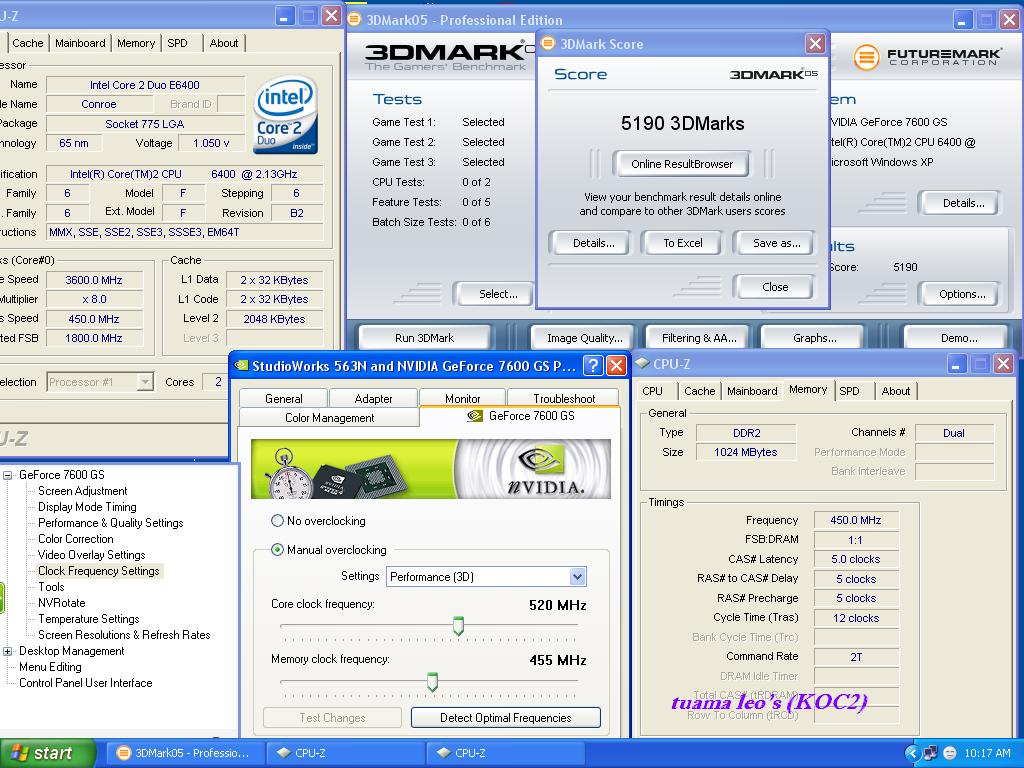Open the General tab in StudioWorks dialog

pos(283,398)
